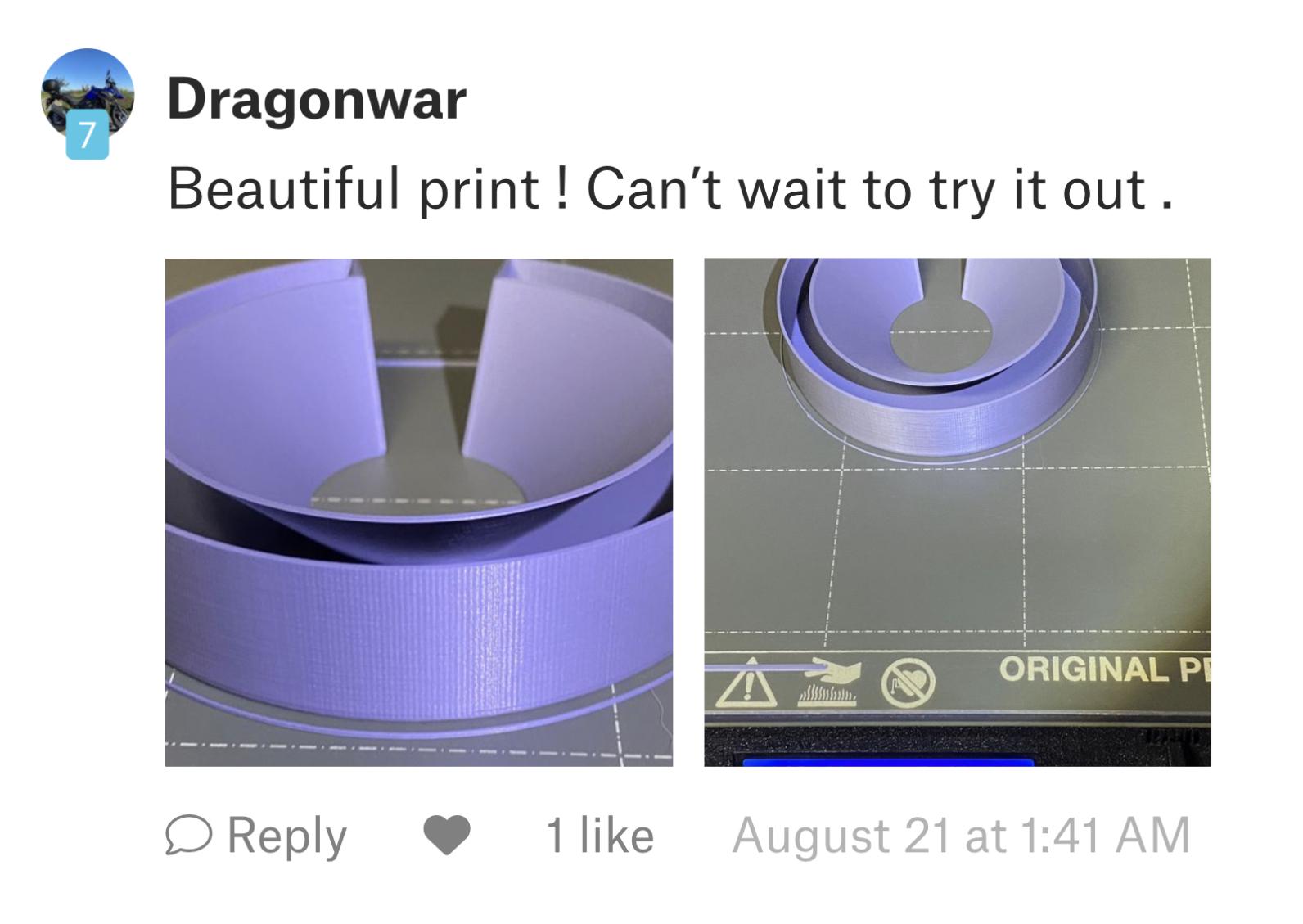The image size is (1303, 924).
Task: Click the blue LCD strip in right photo
Action: click(x=888, y=762)
